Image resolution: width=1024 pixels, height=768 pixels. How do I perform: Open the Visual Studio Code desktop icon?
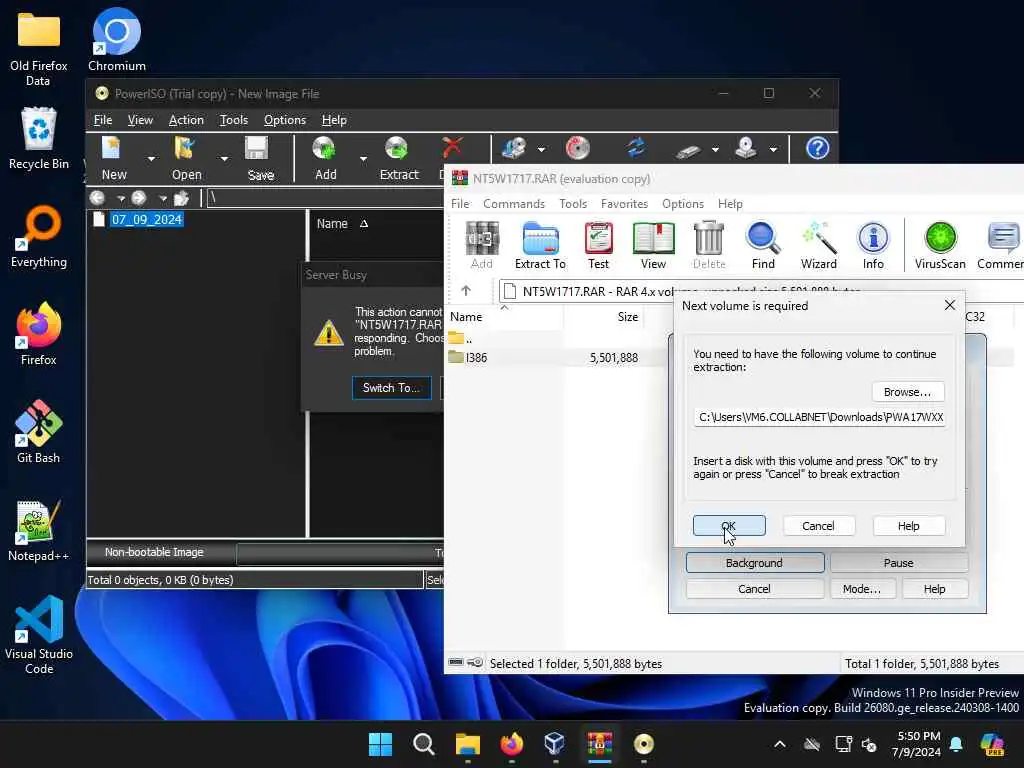pos(39,635)
